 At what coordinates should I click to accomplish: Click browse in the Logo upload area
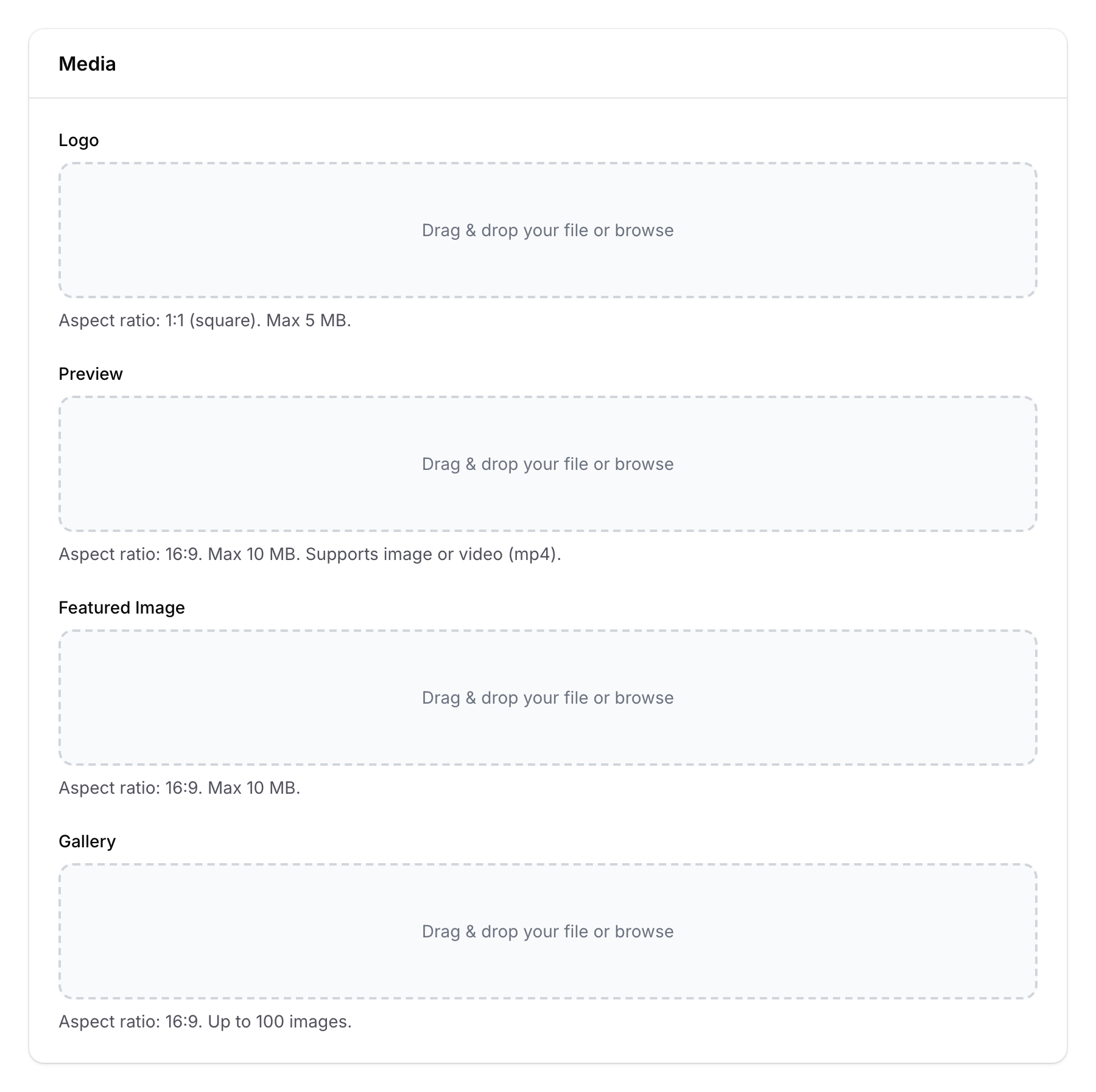643,230
